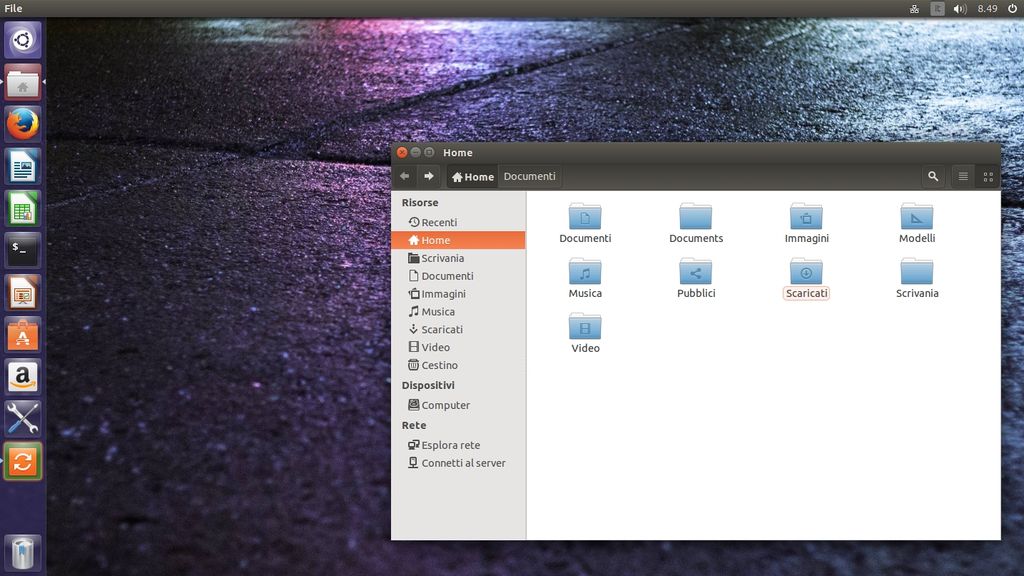
Task: Click the Documenti breadcrumb button
Action: [x=529, y=177]
